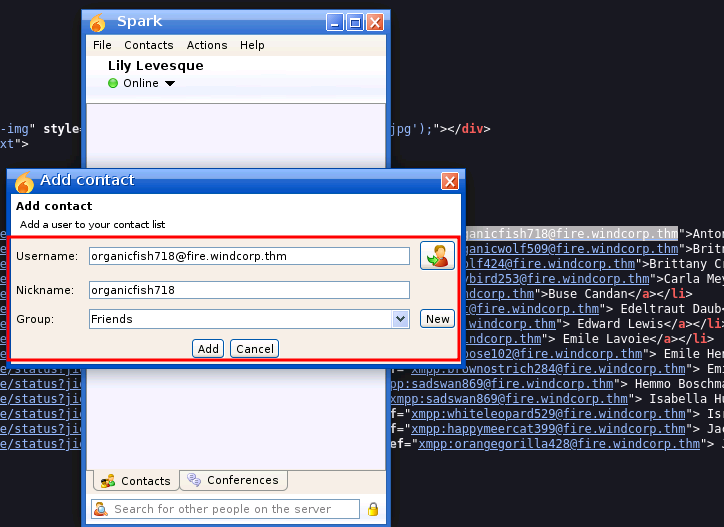Click the user search icon beside Username
Screen dimensions: 724x527
pyautogui.click(x=437, y=256)
